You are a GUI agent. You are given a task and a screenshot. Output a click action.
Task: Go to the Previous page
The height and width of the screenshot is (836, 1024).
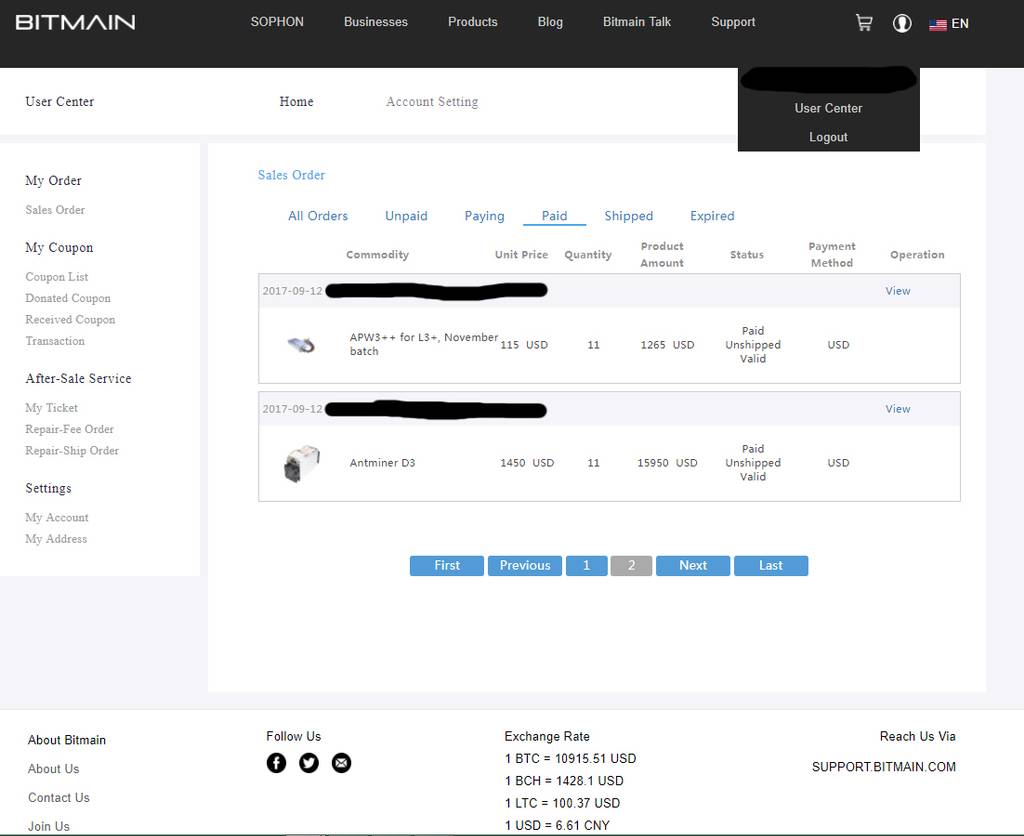[525, 566]
